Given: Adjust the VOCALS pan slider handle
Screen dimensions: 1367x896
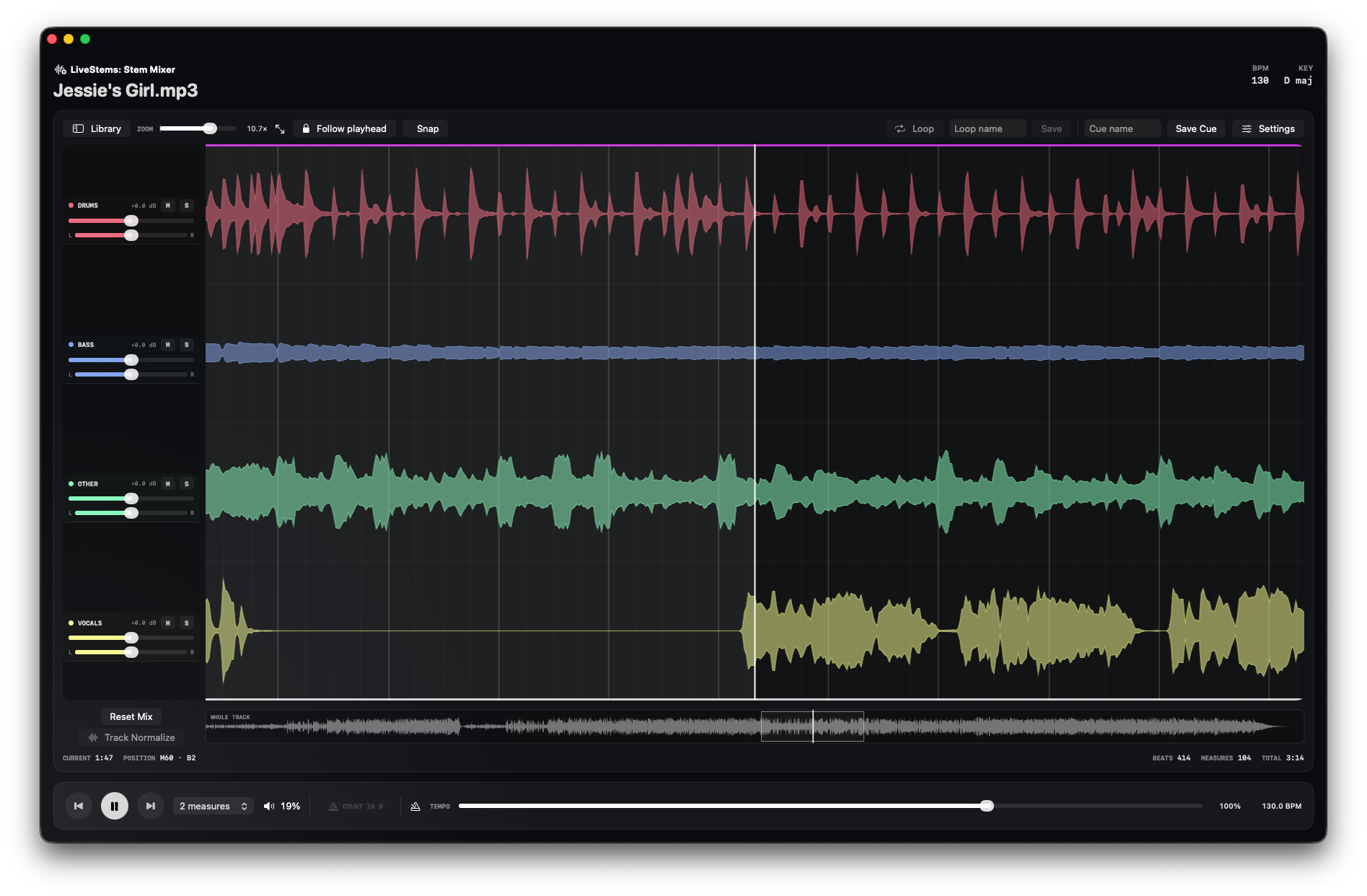Looking at the screenshot, I should tap(131, 652).
